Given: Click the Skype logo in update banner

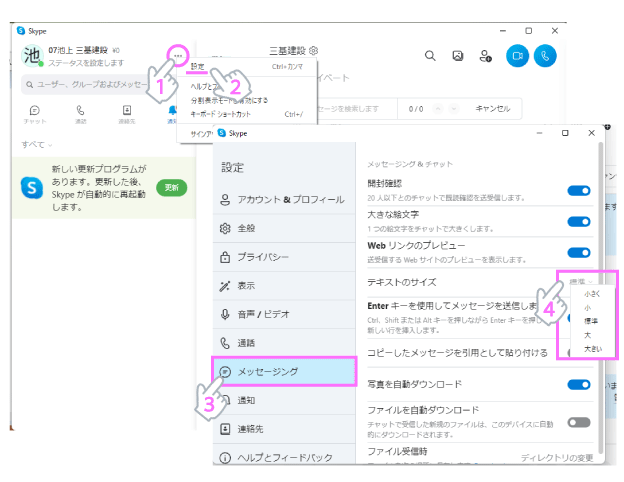Looking at the screenshot, I should (x=32, y=187).
